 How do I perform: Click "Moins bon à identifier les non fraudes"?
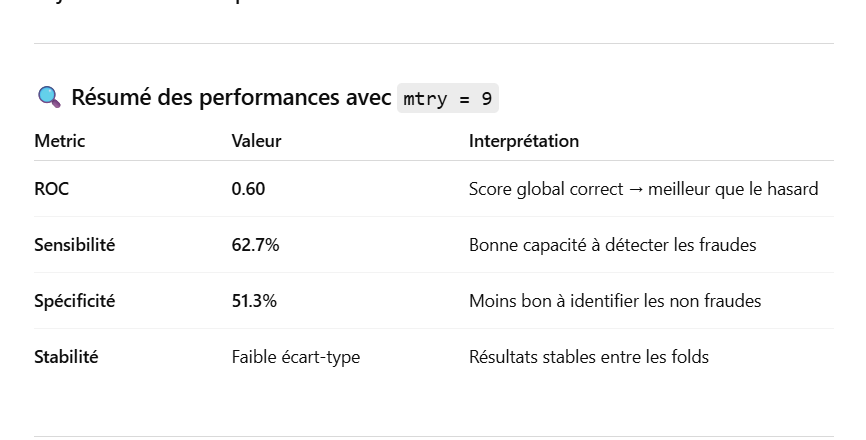pyautogui.click(x=614, y=301)
